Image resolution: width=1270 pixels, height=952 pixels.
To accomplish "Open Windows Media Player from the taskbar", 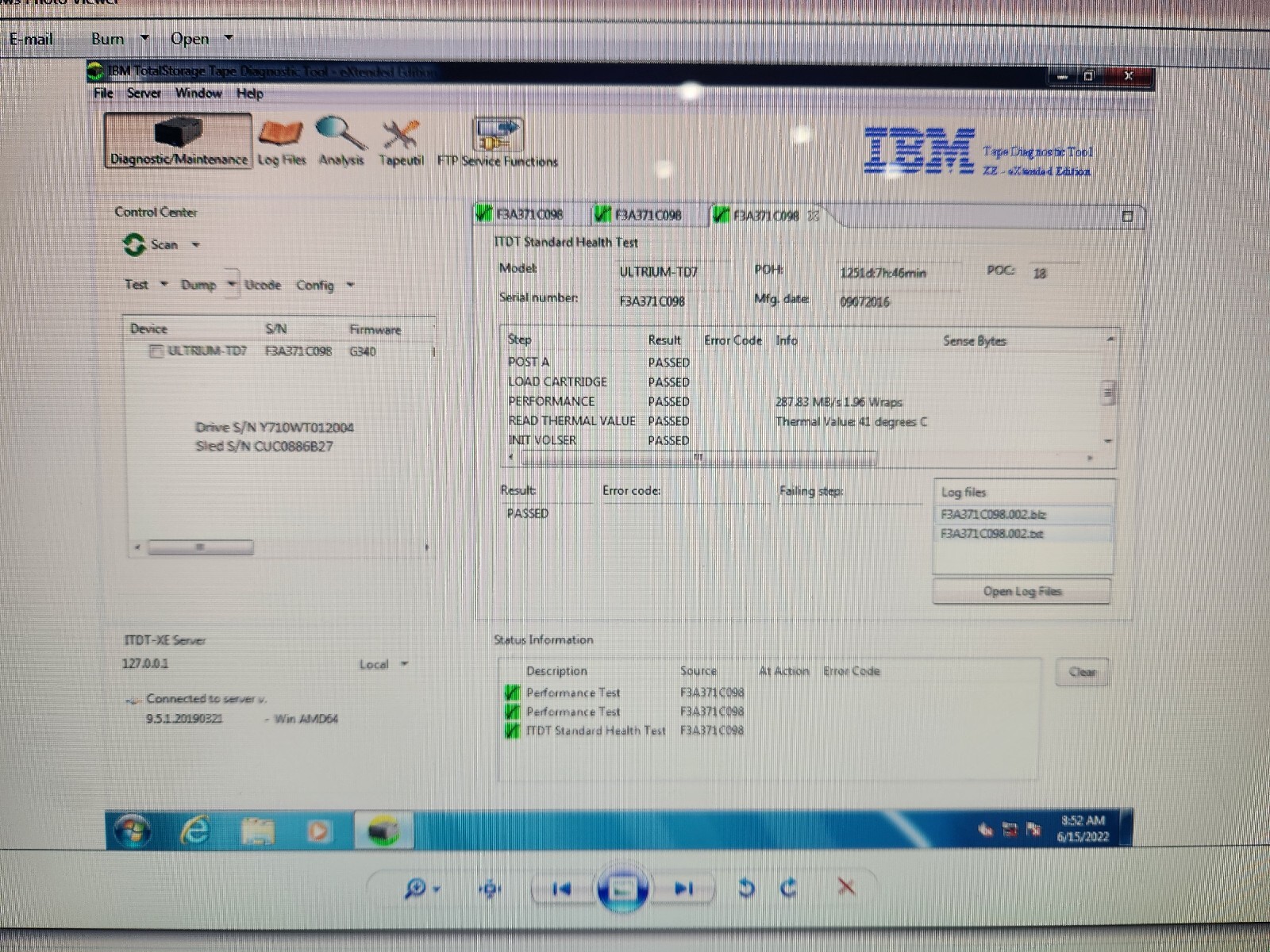I will [x=318, y=831].
